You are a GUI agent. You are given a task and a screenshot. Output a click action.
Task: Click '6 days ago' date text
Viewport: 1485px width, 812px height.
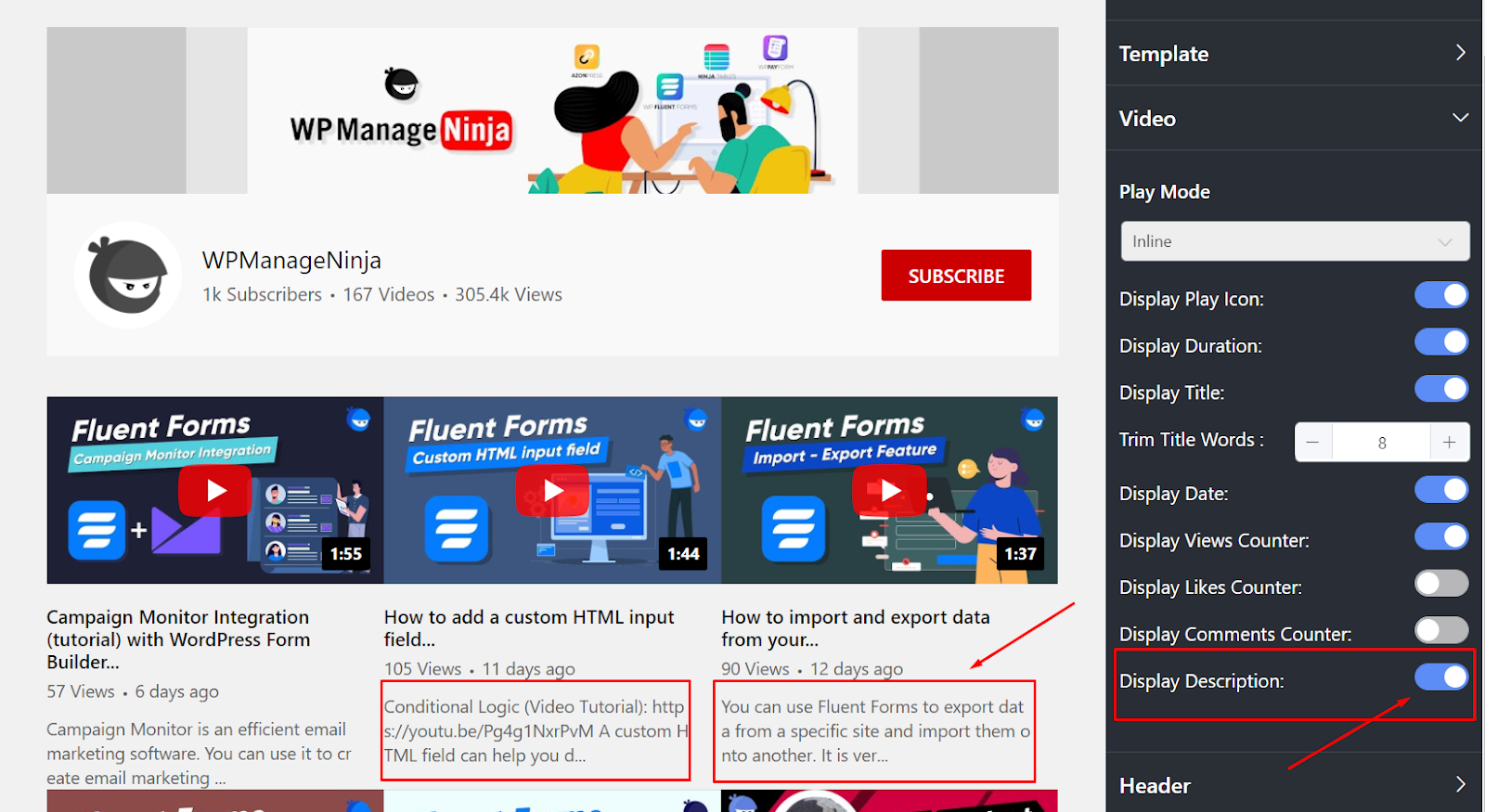coord(177,691)
